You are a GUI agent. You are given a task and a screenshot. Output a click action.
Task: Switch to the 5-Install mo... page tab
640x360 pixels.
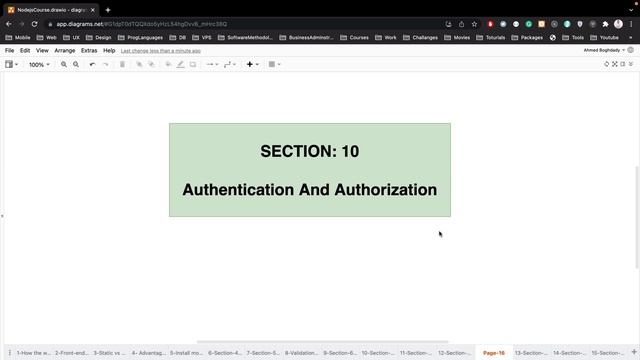[x=186, y=353]
